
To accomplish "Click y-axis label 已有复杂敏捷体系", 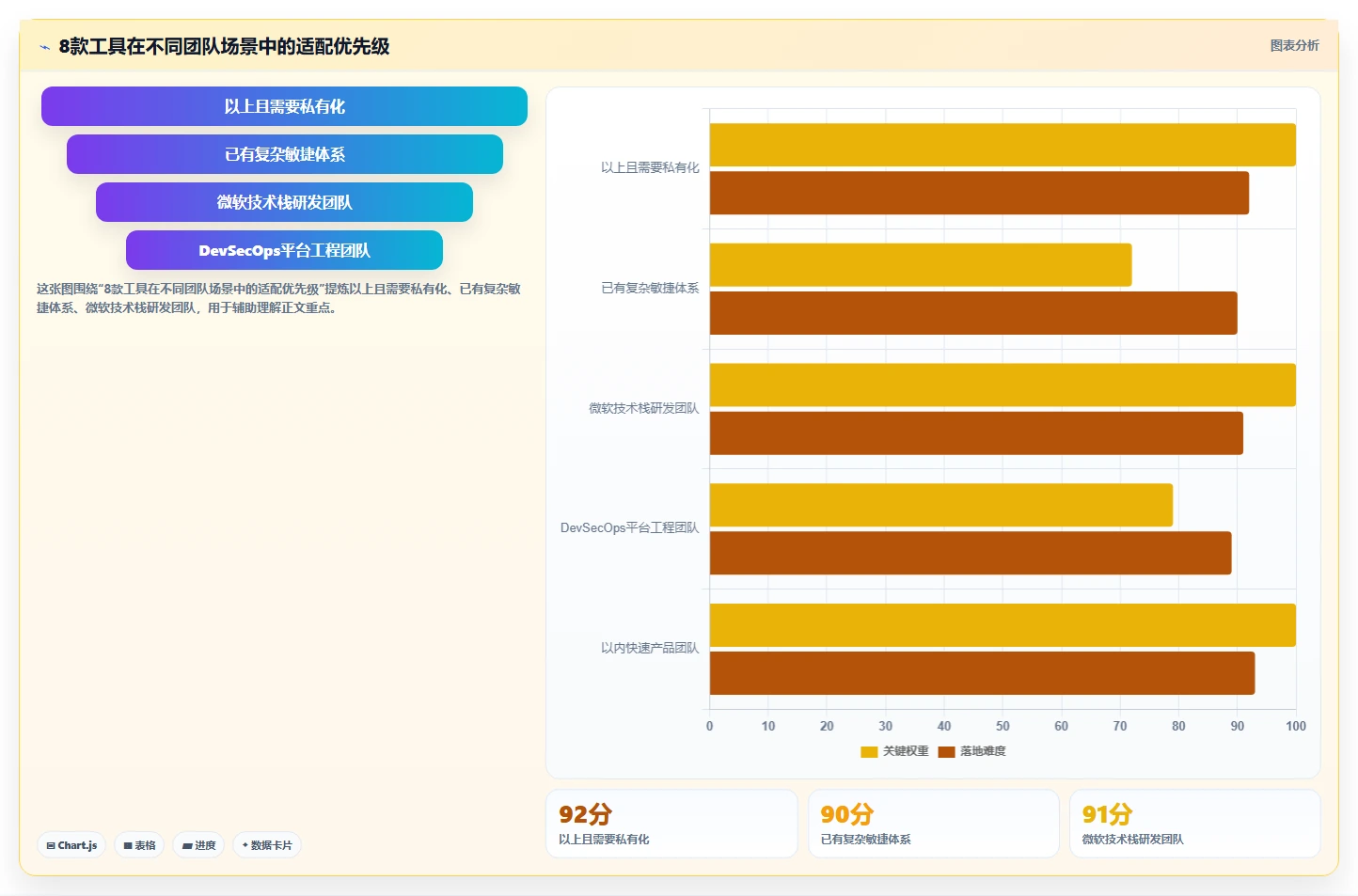I will pos(650,288).
